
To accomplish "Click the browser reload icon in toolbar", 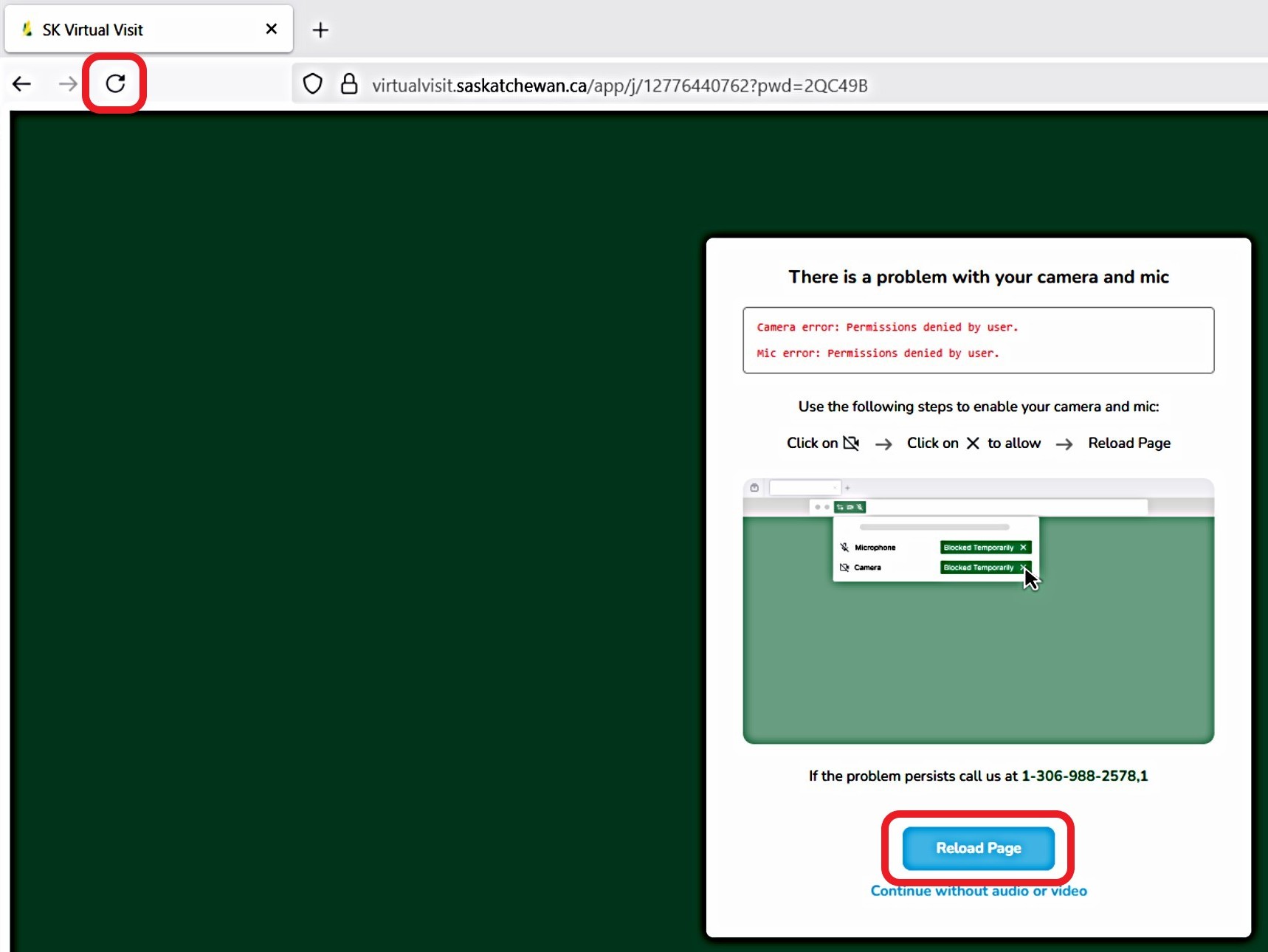I will tap(115, 83).
